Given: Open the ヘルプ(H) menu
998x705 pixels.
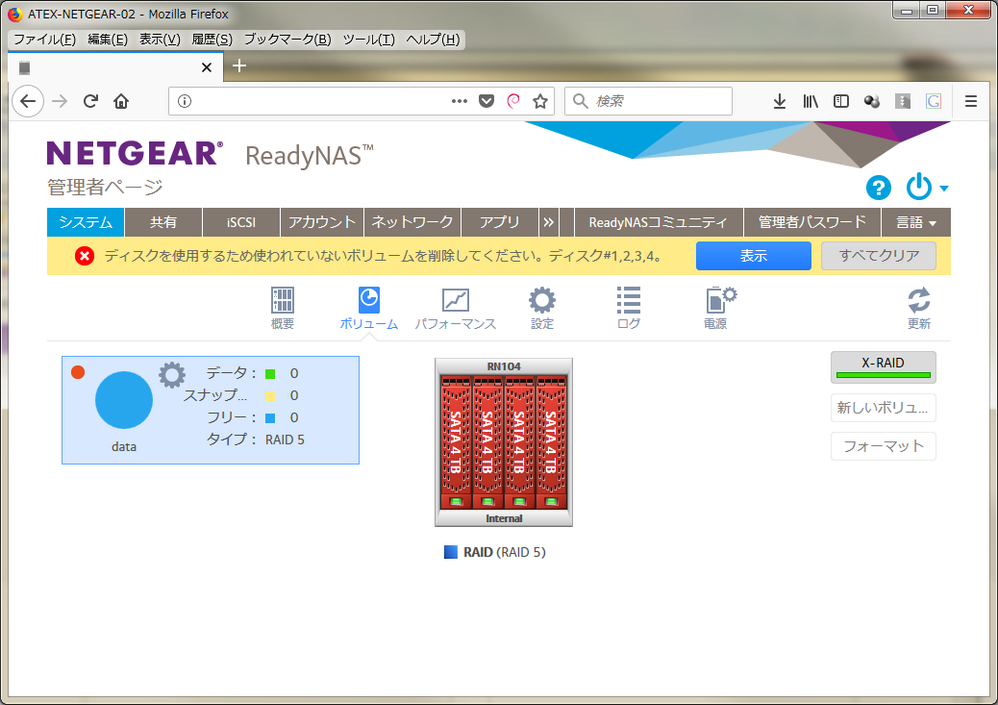Looking at the screenshot, I should coord(433,39).
